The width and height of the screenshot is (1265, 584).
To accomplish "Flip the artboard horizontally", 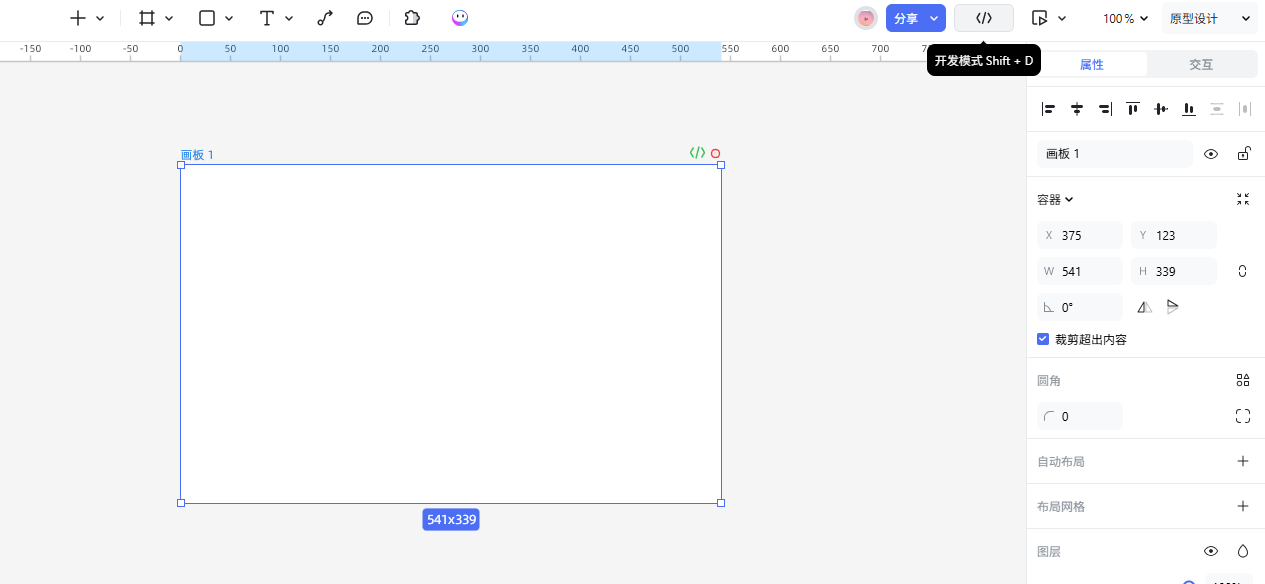I will pyautogui.click(x=1145, y=307).
